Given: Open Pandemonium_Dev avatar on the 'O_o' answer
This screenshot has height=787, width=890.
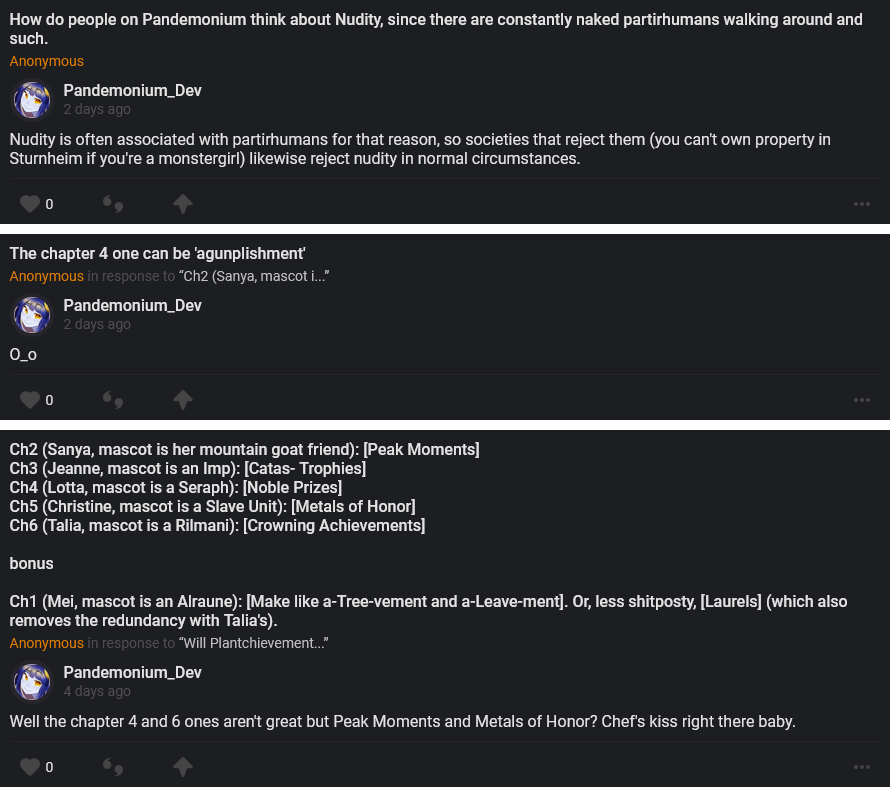Looking at the screenshot, I should 32,315.
